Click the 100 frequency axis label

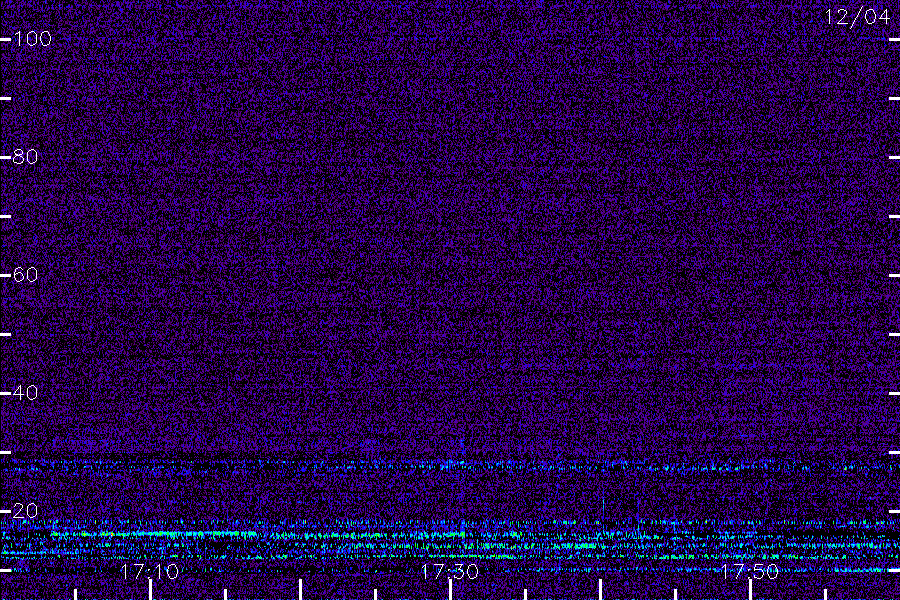(33, 39)
